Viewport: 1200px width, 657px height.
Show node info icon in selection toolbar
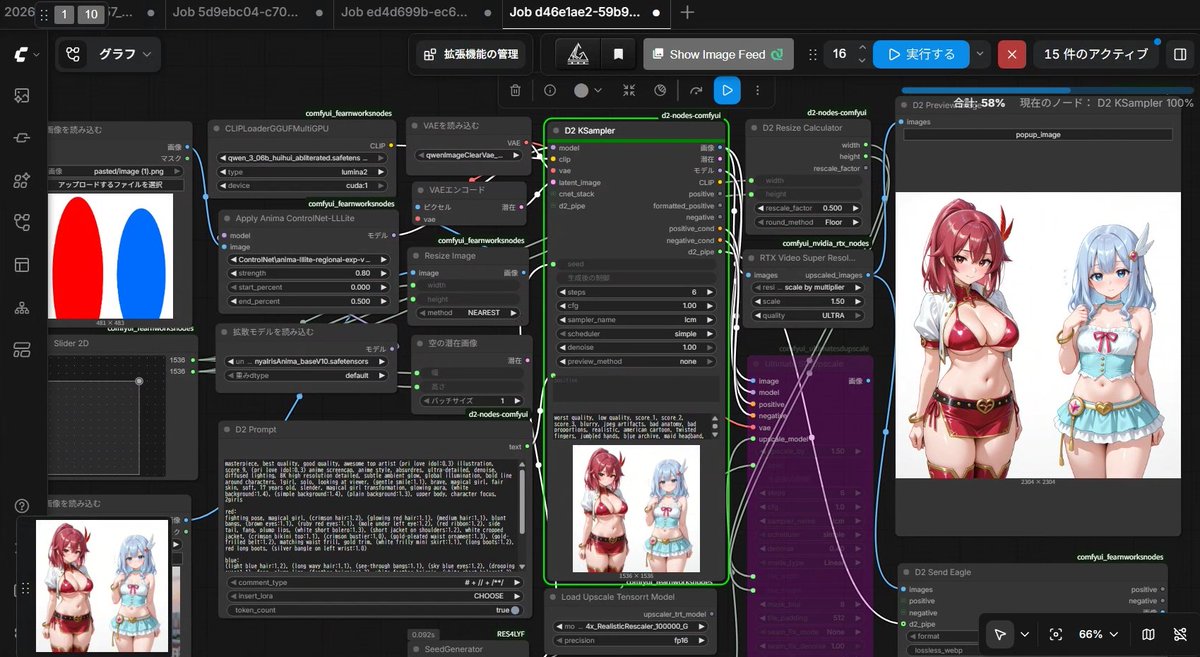point(550,90)
